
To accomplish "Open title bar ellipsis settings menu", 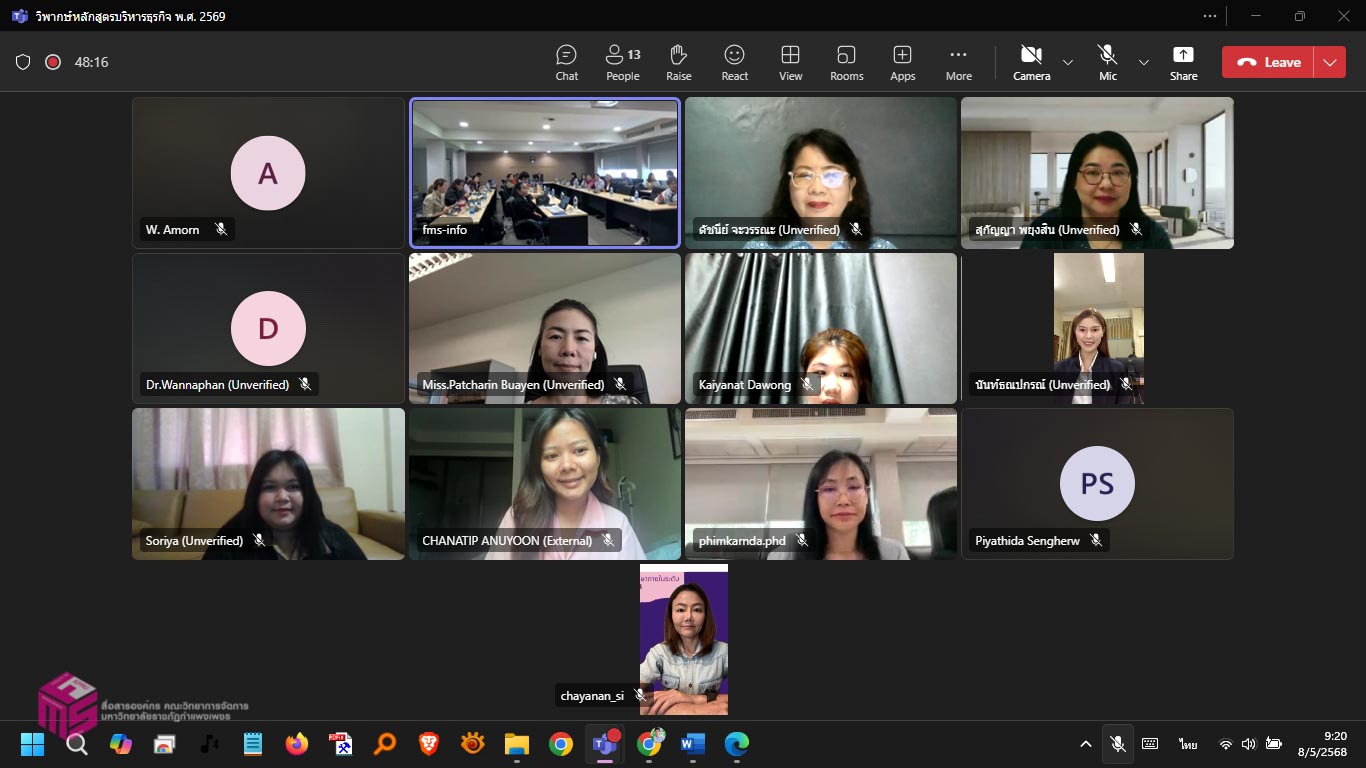I will (1210, 16).
